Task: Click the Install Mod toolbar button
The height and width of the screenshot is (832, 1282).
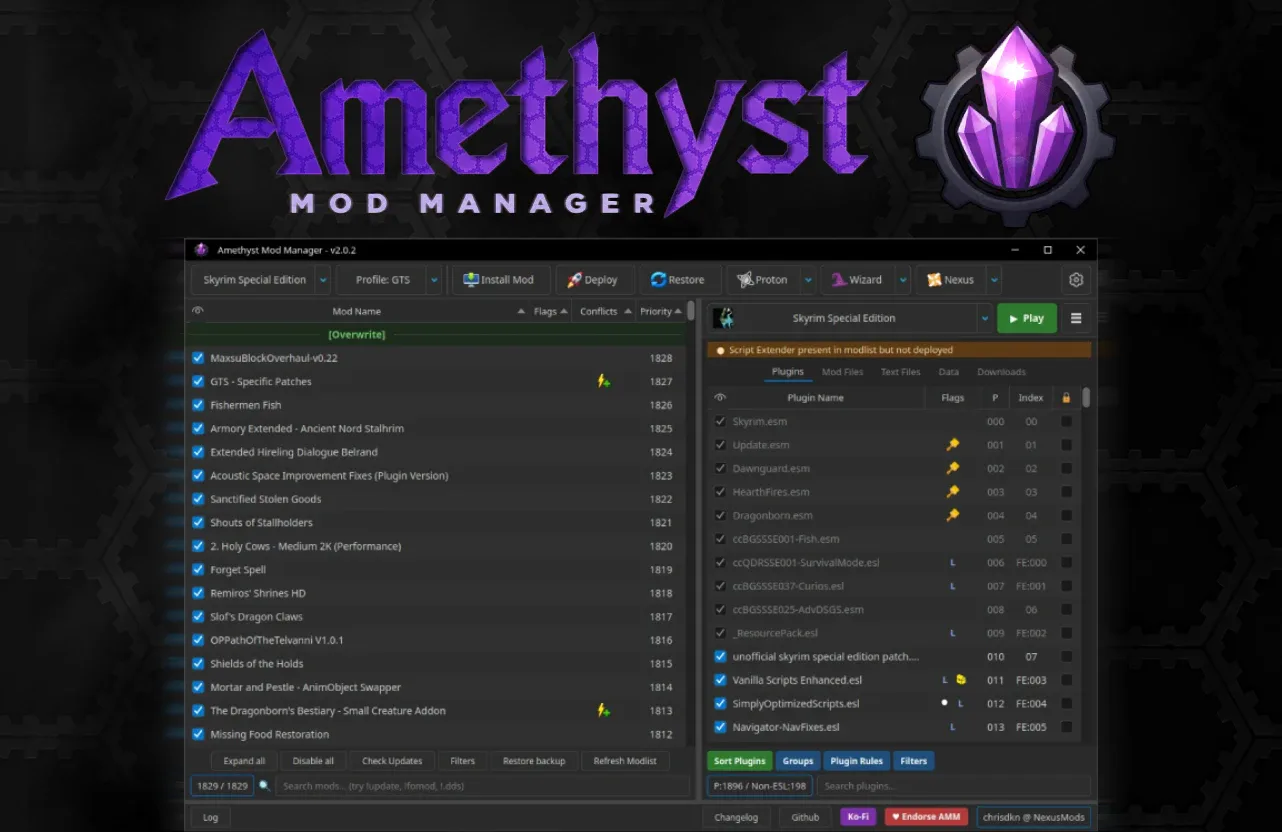Action: [499, 280]
